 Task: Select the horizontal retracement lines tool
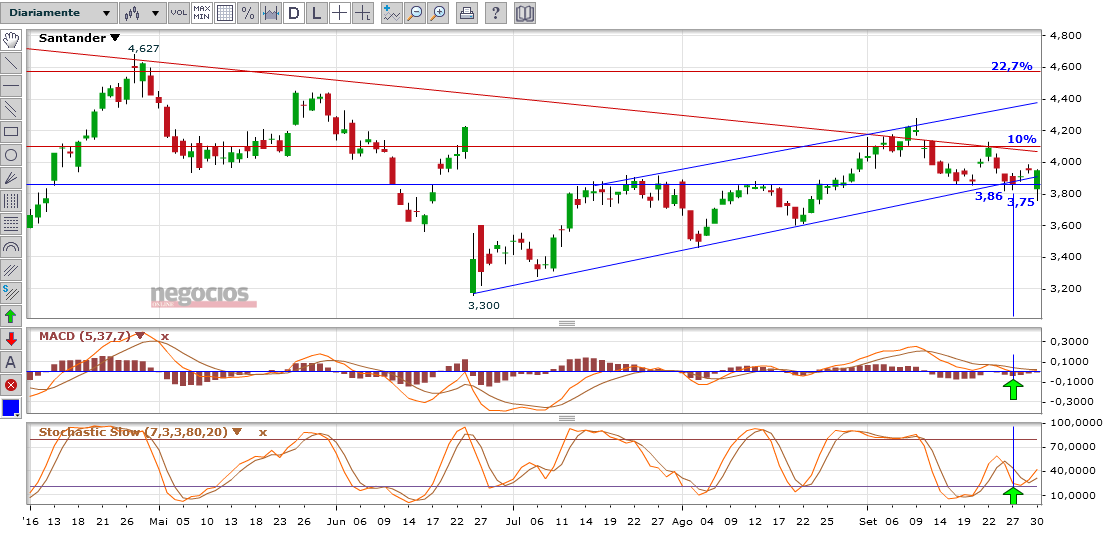pyautogui.click(x=11, y=224)
